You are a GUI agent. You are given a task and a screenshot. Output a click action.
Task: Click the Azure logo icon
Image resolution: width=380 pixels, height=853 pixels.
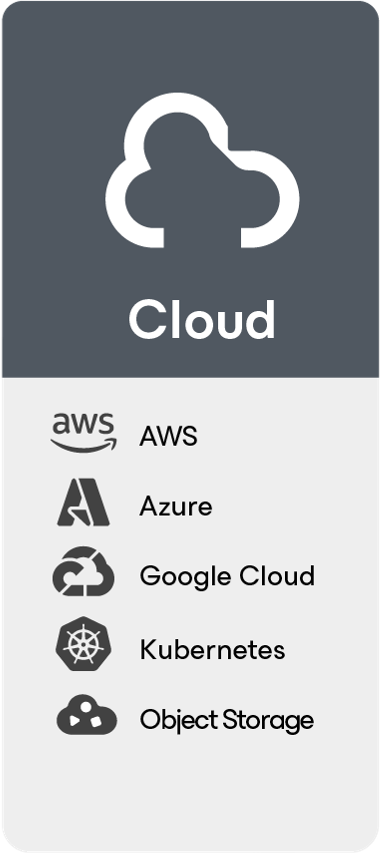(83, 502)
